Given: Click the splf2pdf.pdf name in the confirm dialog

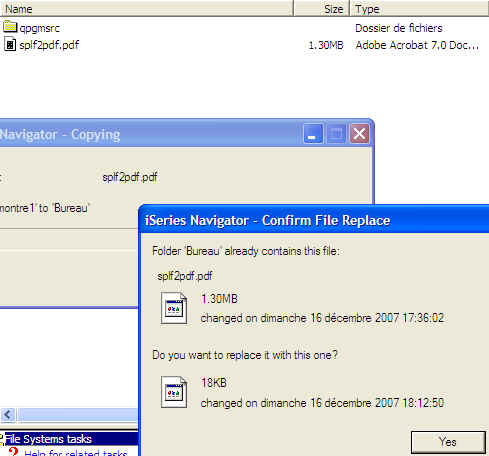Looking at the screenshot, I should (185, 276).
